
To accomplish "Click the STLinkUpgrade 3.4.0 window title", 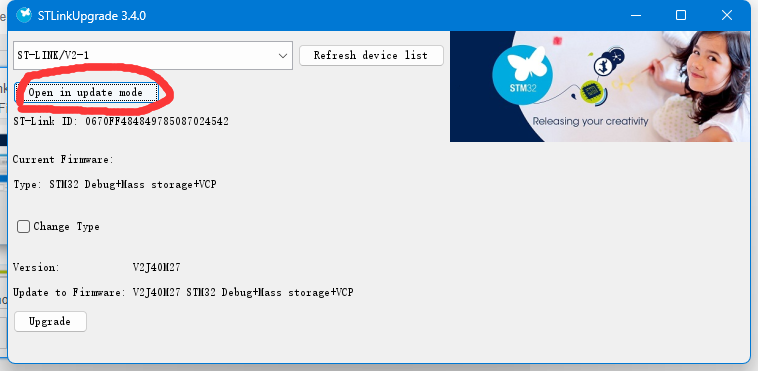I will [x=92, y=16].
